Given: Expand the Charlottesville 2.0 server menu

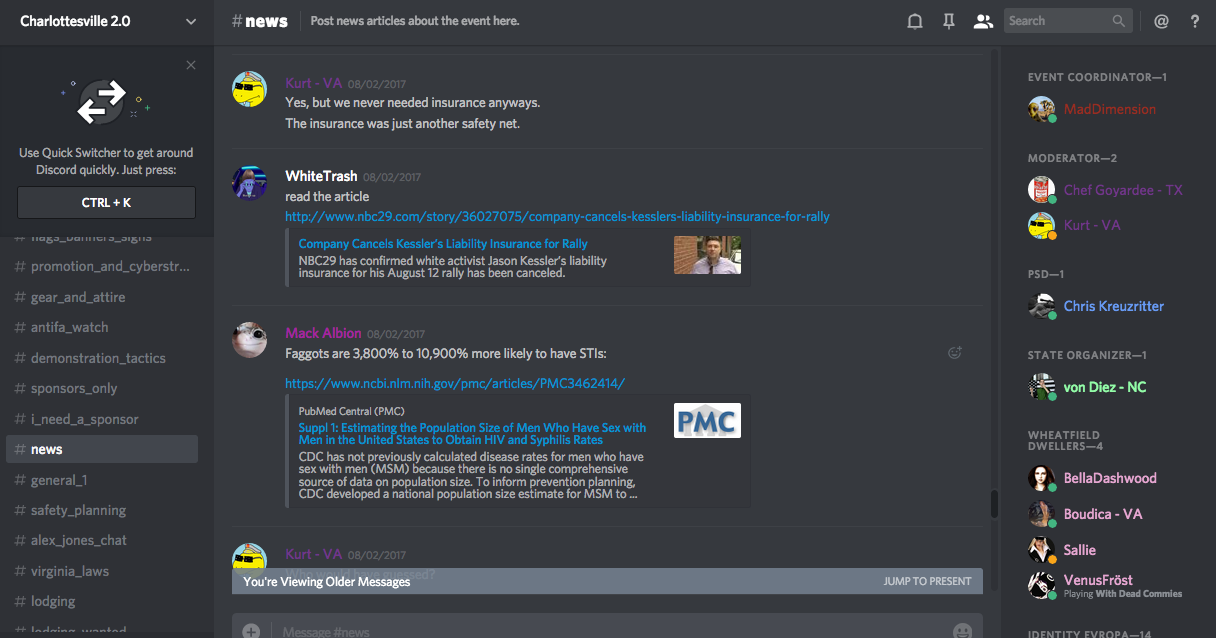Looking at the screenshot, I should pos(191,21).
